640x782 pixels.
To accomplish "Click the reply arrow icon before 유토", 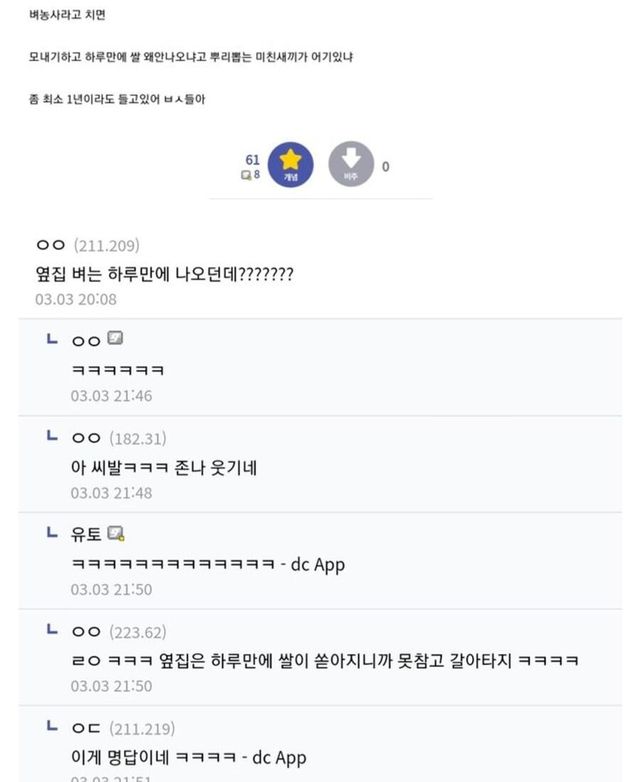I will (x=52, y=533).
